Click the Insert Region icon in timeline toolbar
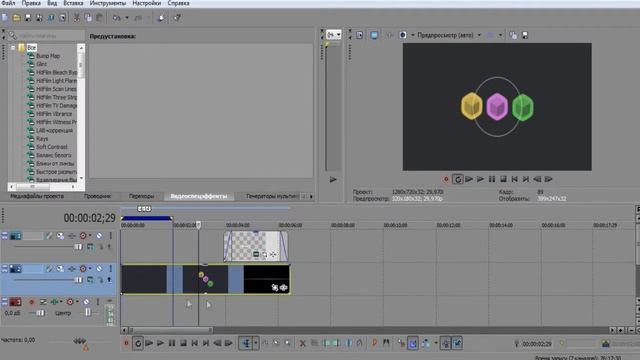Screen dimensions: 640x360 click(386, 343)
